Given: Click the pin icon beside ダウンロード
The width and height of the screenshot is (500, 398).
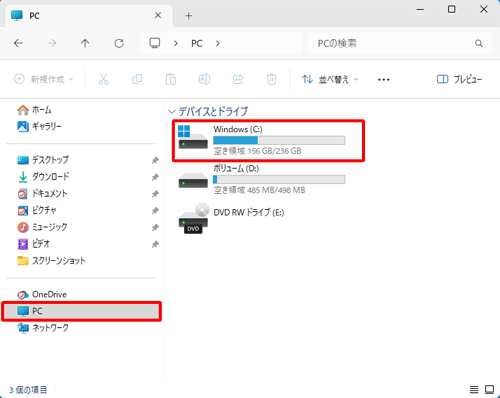Looking at the screenshot, I should click(155, 177).
